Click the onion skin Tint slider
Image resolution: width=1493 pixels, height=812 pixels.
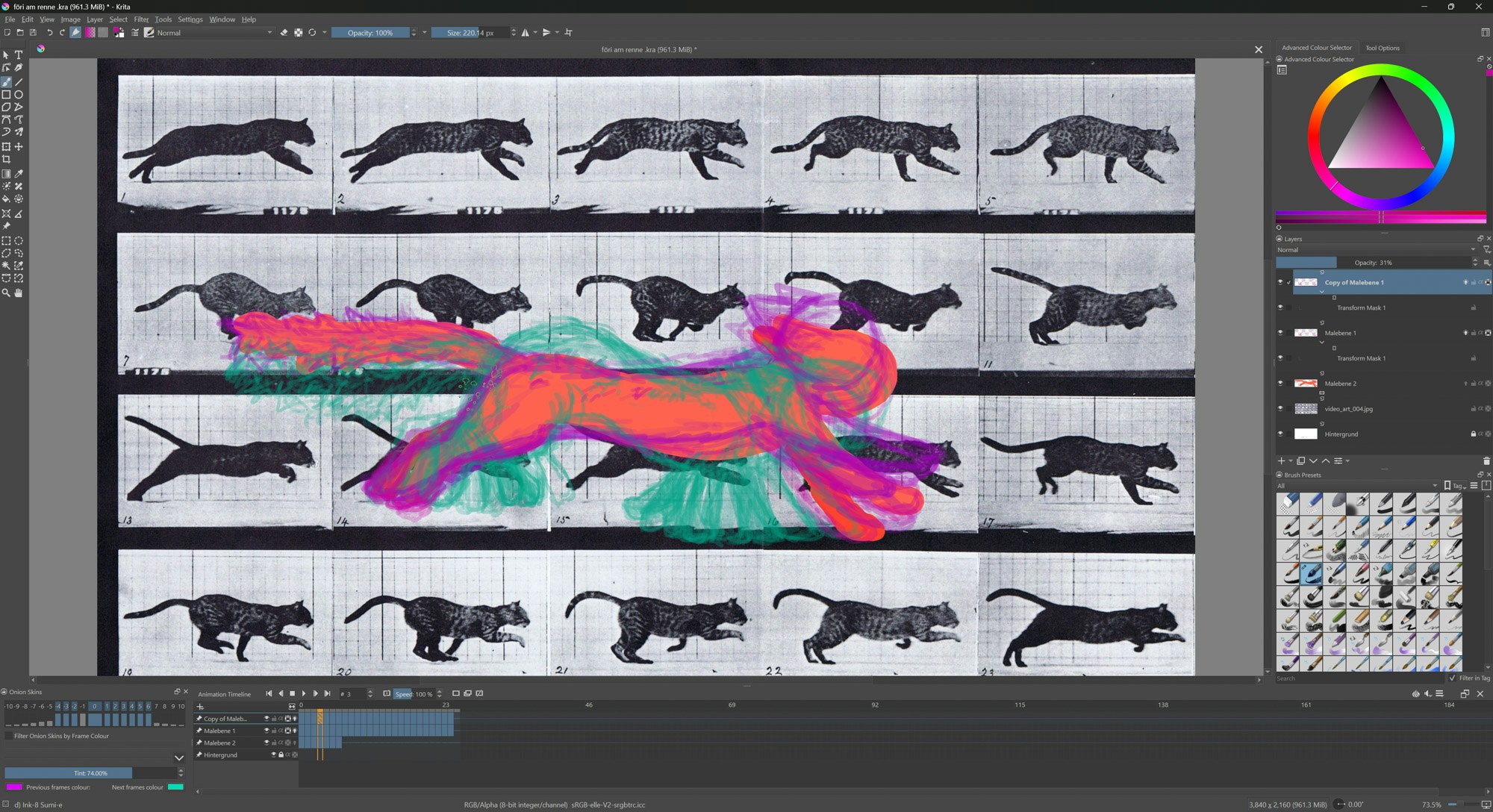tap(90, 773)
